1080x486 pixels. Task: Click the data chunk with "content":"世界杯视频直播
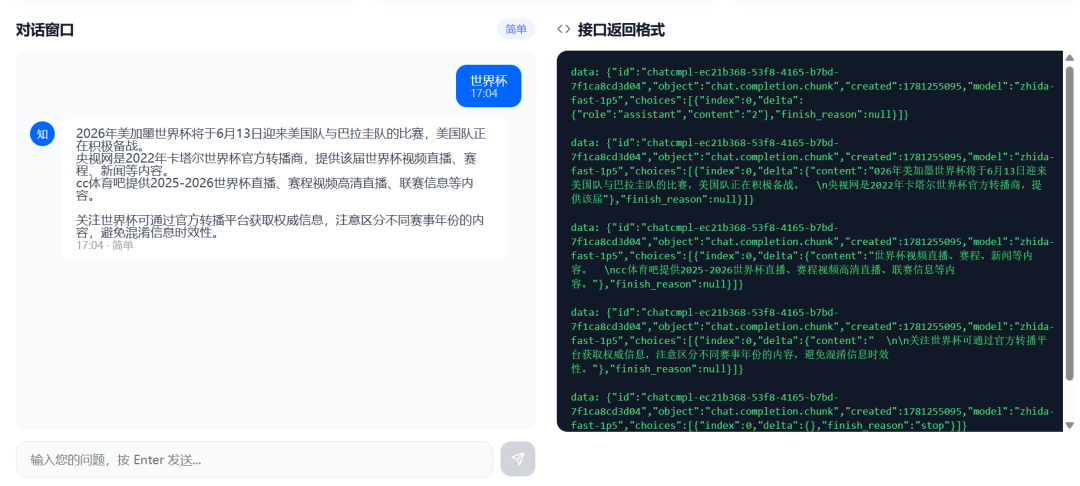point(812,255)
